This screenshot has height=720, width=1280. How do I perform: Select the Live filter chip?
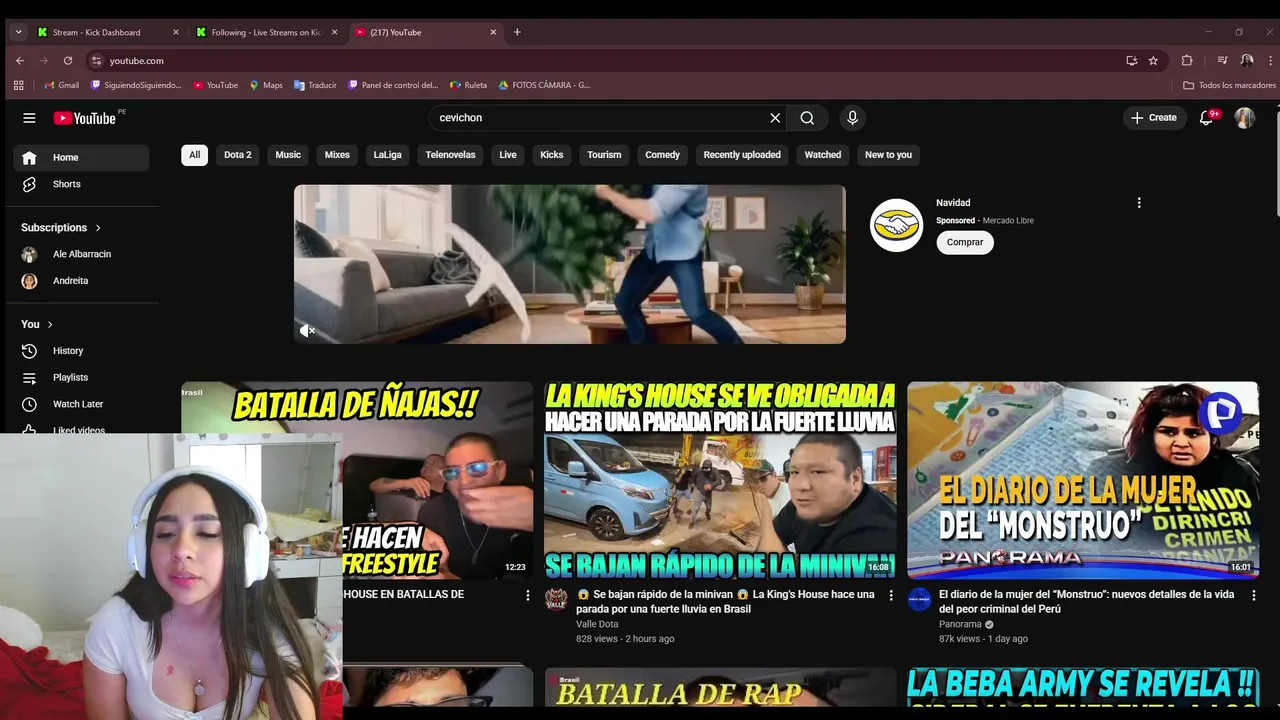[508, 155]
